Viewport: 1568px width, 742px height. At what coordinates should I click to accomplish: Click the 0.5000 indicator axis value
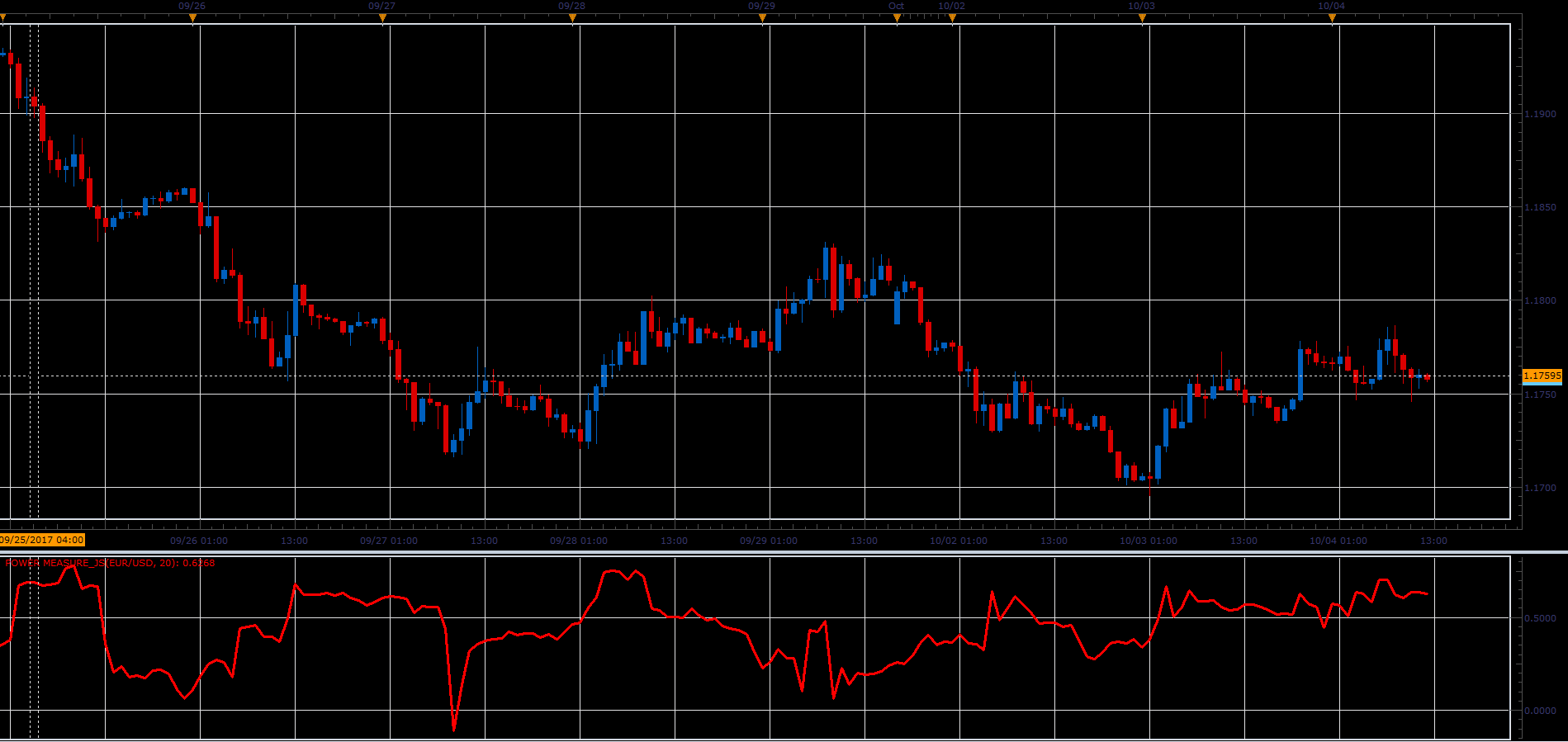point(1540,617)
